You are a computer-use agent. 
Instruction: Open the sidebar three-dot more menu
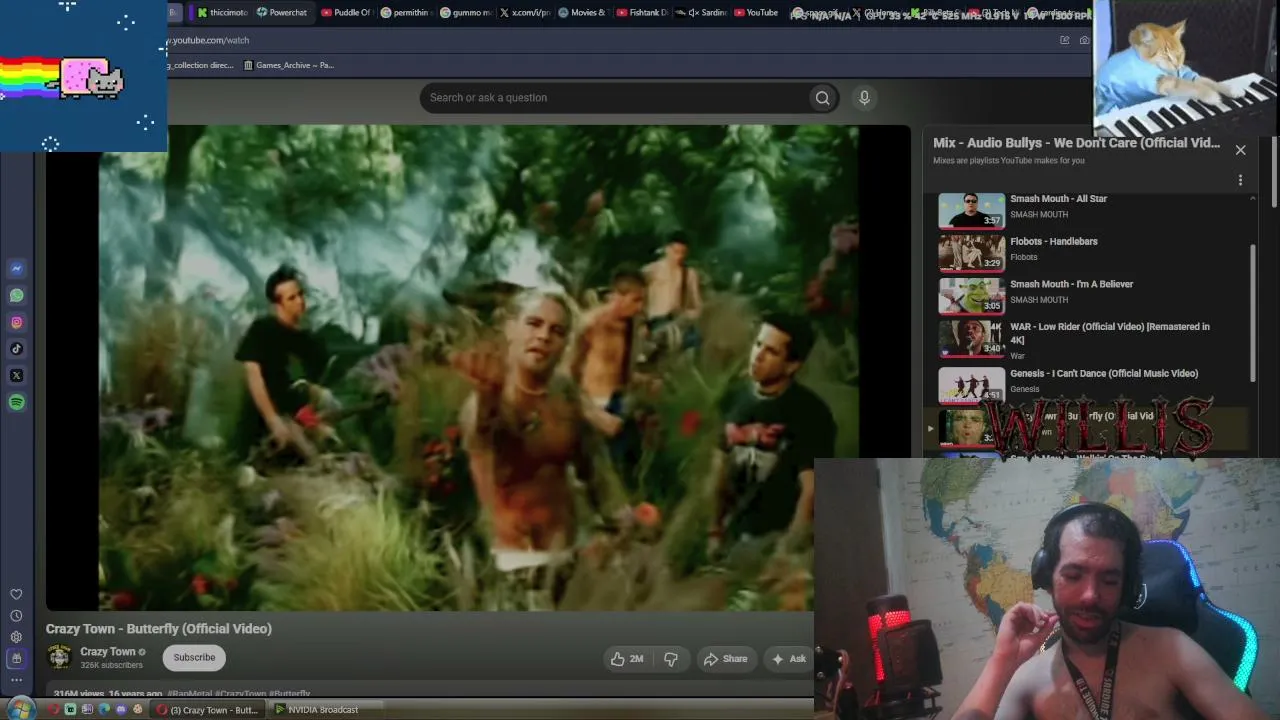coord(16,680)
